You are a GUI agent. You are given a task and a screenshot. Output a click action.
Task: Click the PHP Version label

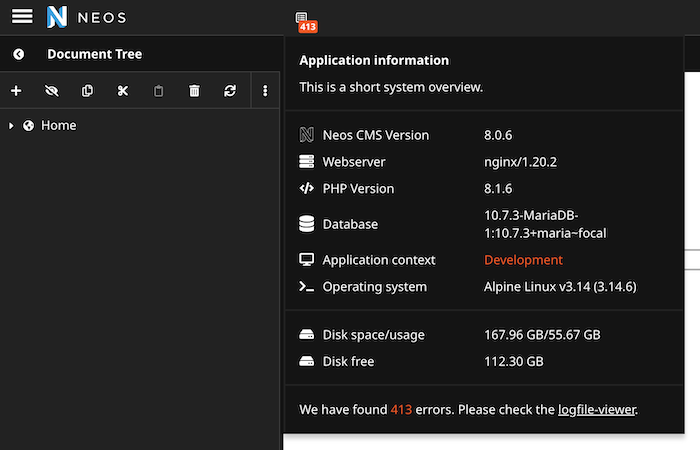[x=358, y=188]
